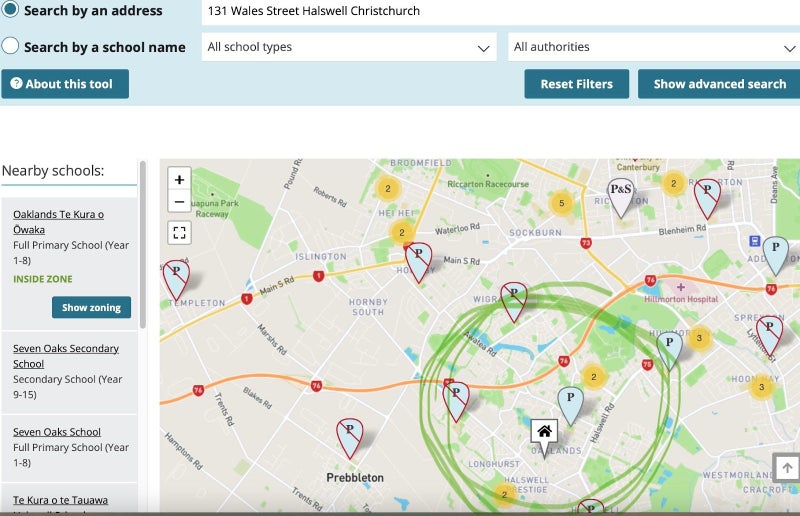Select the P&S school marker near Riccarton
The image size is (800, 516).
(x=621, y=192)
